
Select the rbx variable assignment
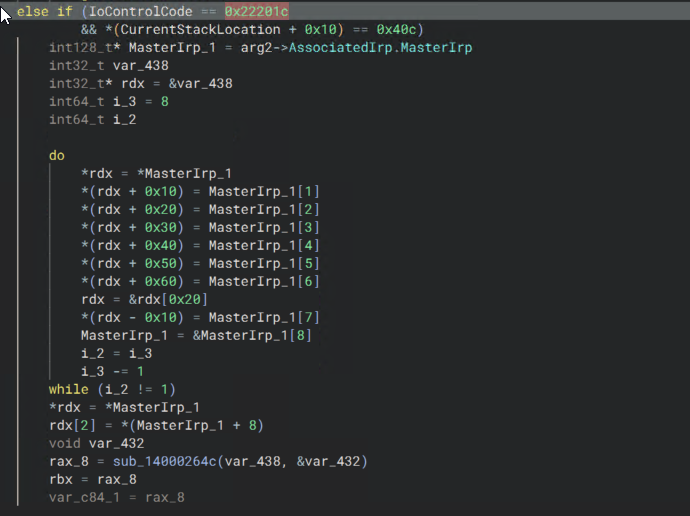pyautogui.click(x=61, y=479)
